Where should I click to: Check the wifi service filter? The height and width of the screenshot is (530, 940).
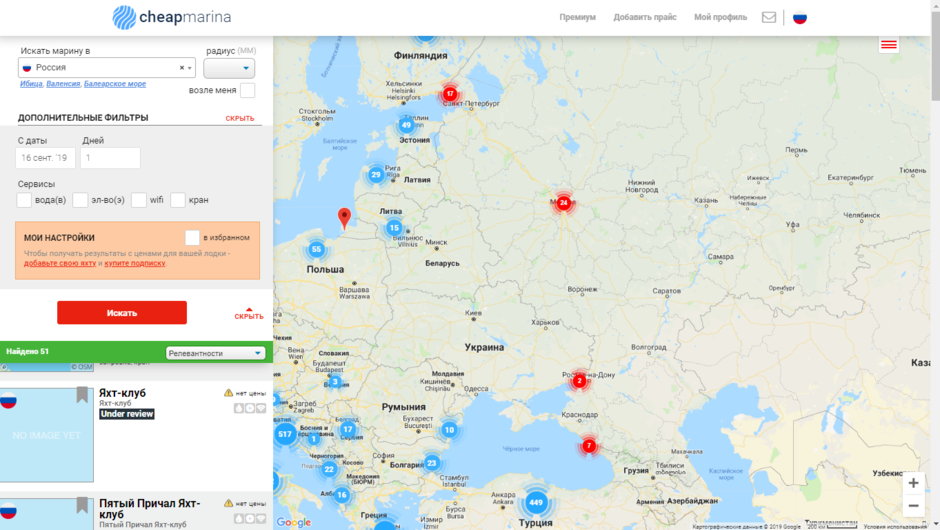(x=139, y=200)
